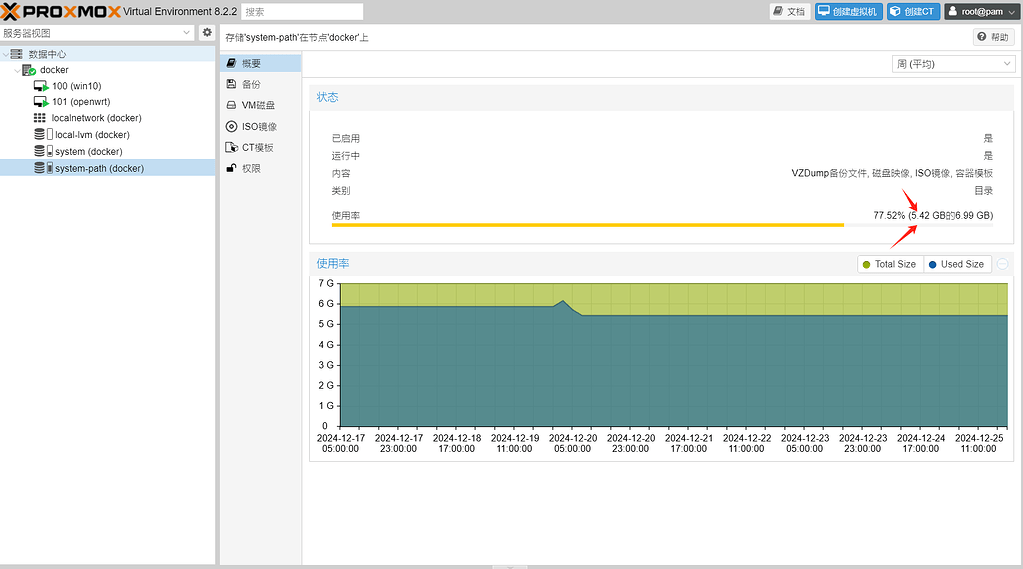Select 101 (openwrt) in the tree
Viewport: 1023px width, 569px height.
(82, 102)
